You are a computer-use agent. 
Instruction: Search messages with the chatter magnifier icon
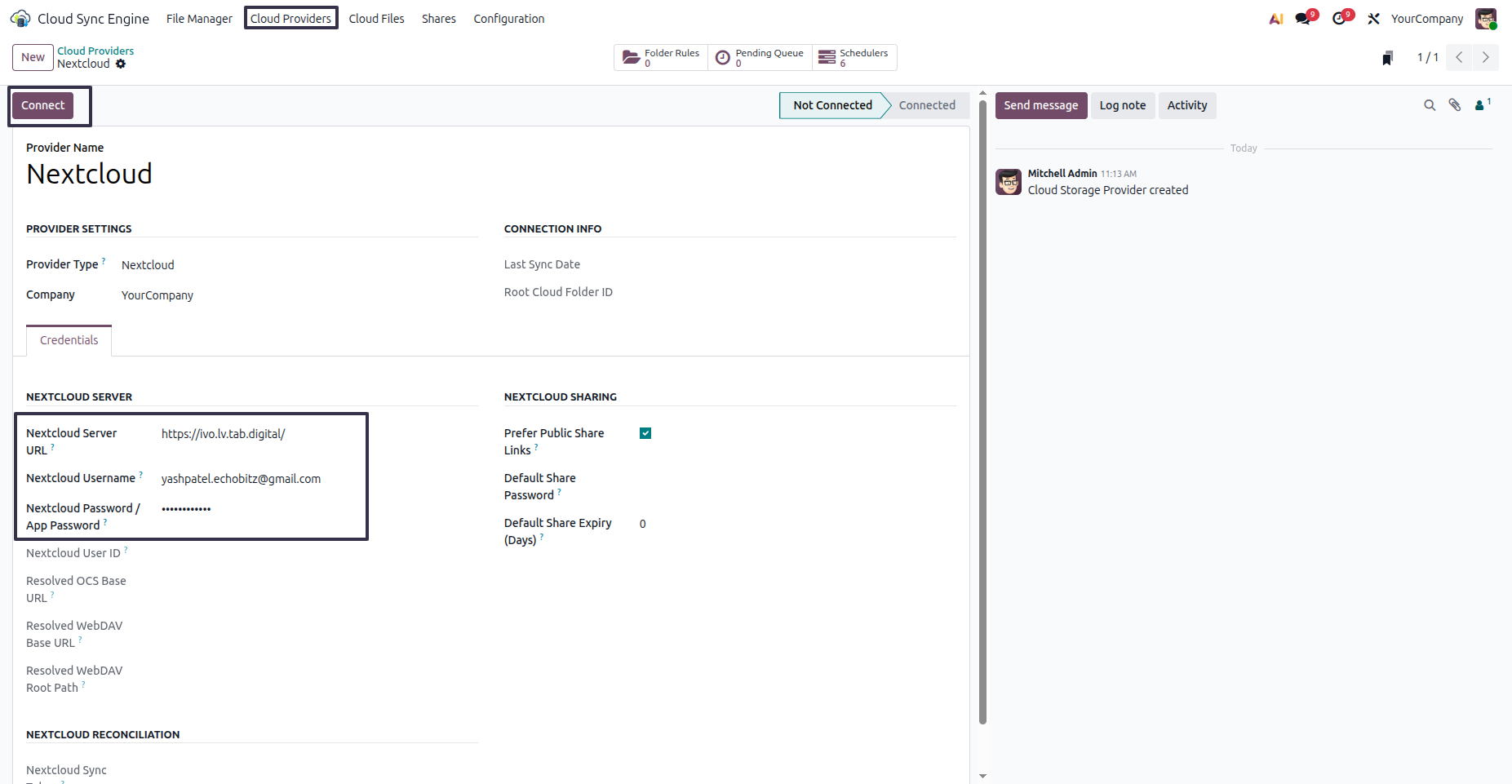point(1430,105)
